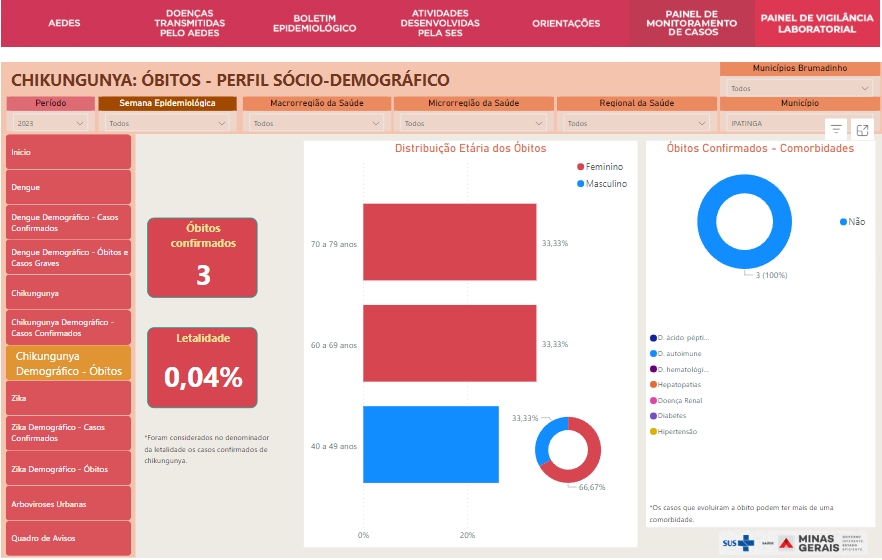The height and width of the screenshot is (560, 882).
Task: Open the Boletim Epidemiológico tab
Action: [314, 24]
